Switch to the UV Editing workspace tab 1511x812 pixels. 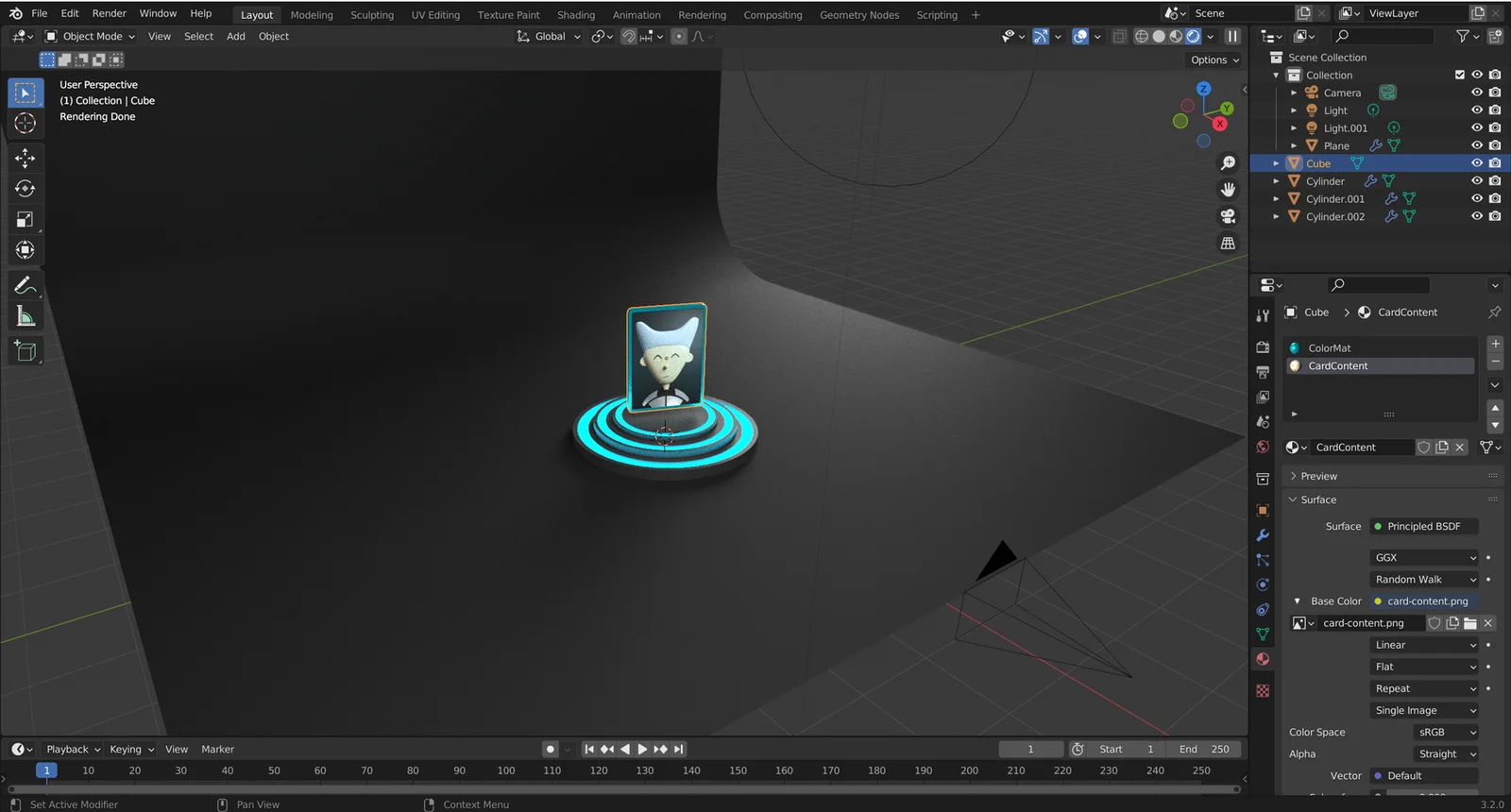pos(435,15)
